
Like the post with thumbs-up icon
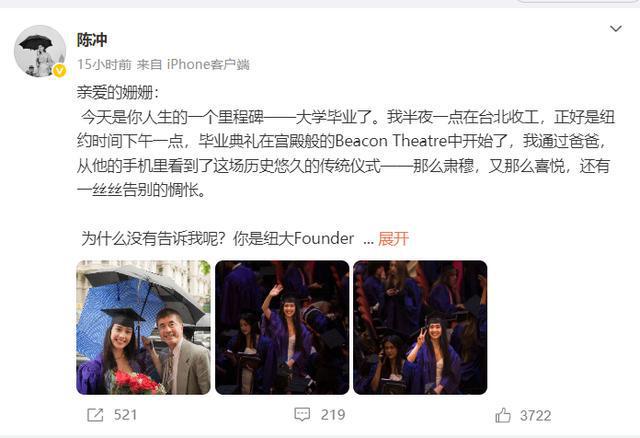(503, 415)
